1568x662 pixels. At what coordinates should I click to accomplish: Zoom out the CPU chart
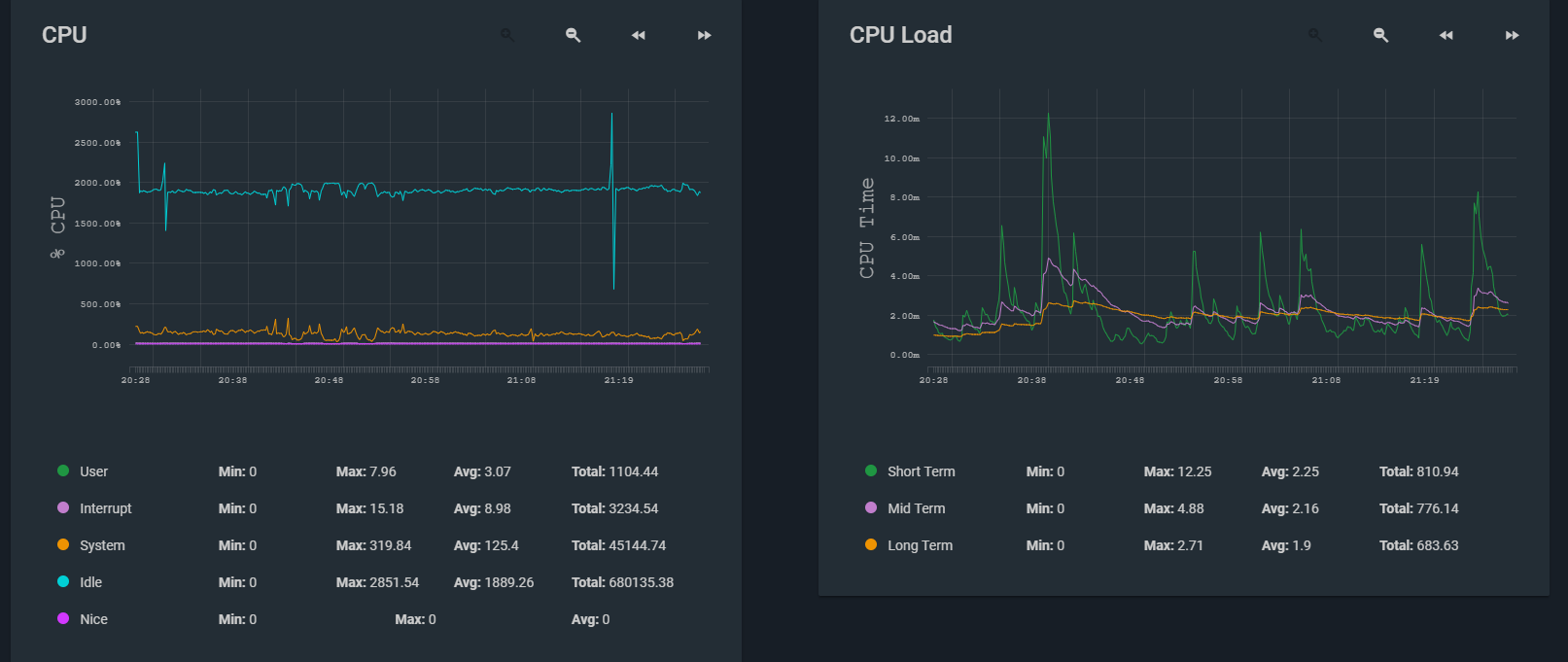pos(574,35)
